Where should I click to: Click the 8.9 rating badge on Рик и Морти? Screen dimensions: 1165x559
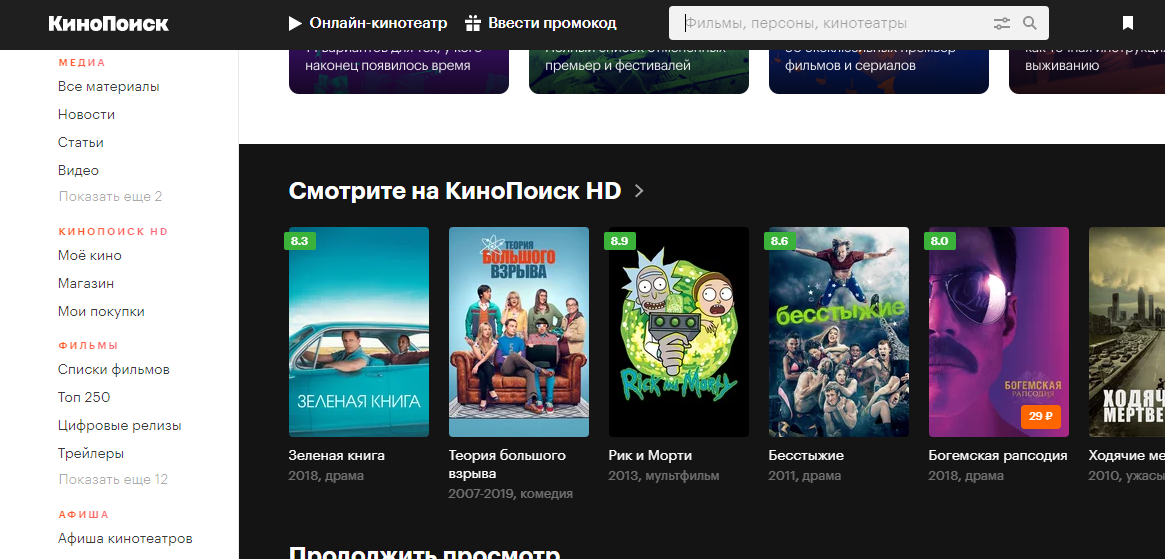620,241
